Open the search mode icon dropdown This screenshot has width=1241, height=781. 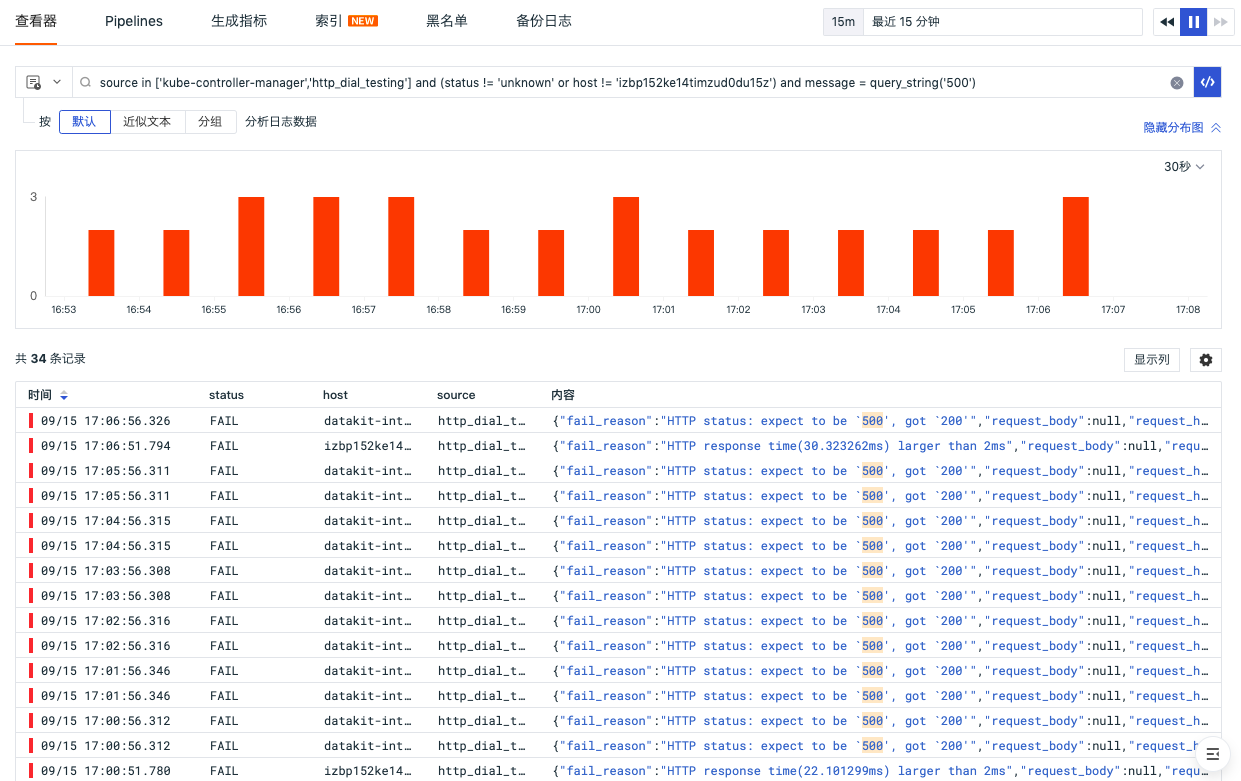click(43, 83)
